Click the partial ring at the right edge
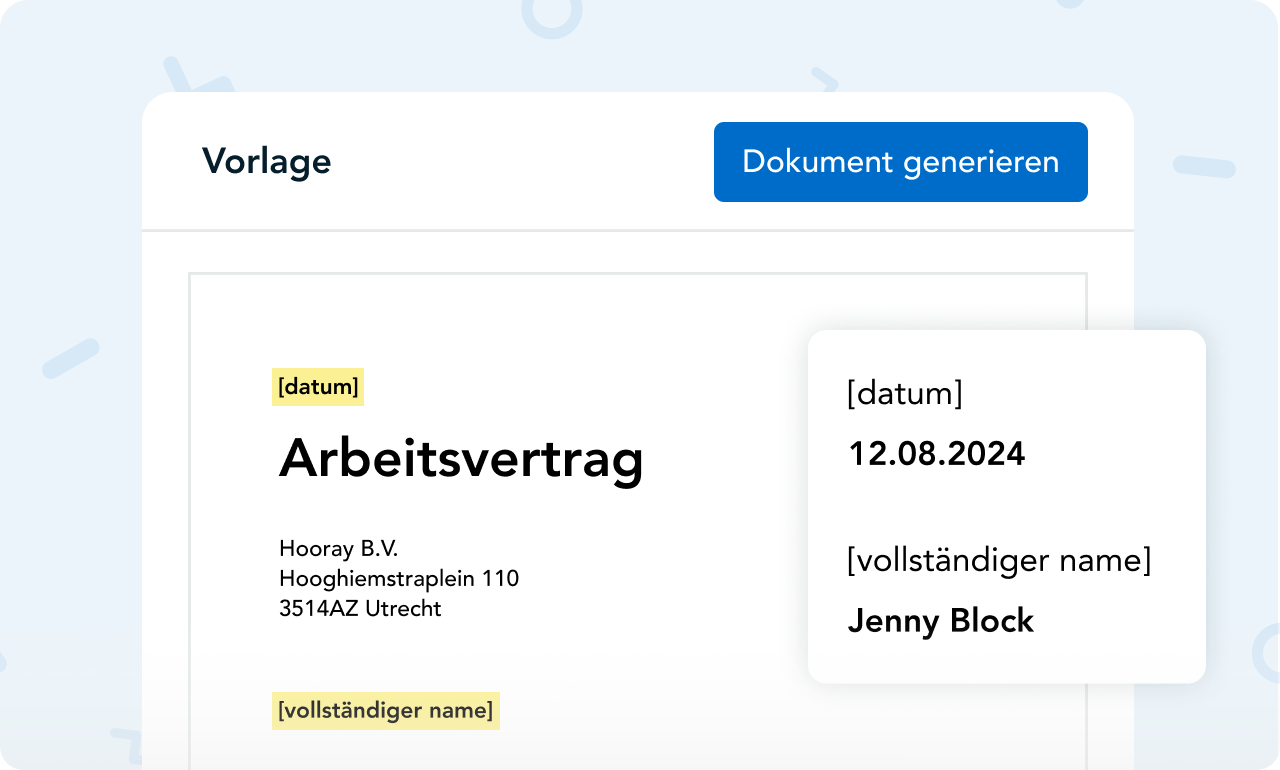The height and width of the screenshot is (770, 1280). click(1266, 651)
